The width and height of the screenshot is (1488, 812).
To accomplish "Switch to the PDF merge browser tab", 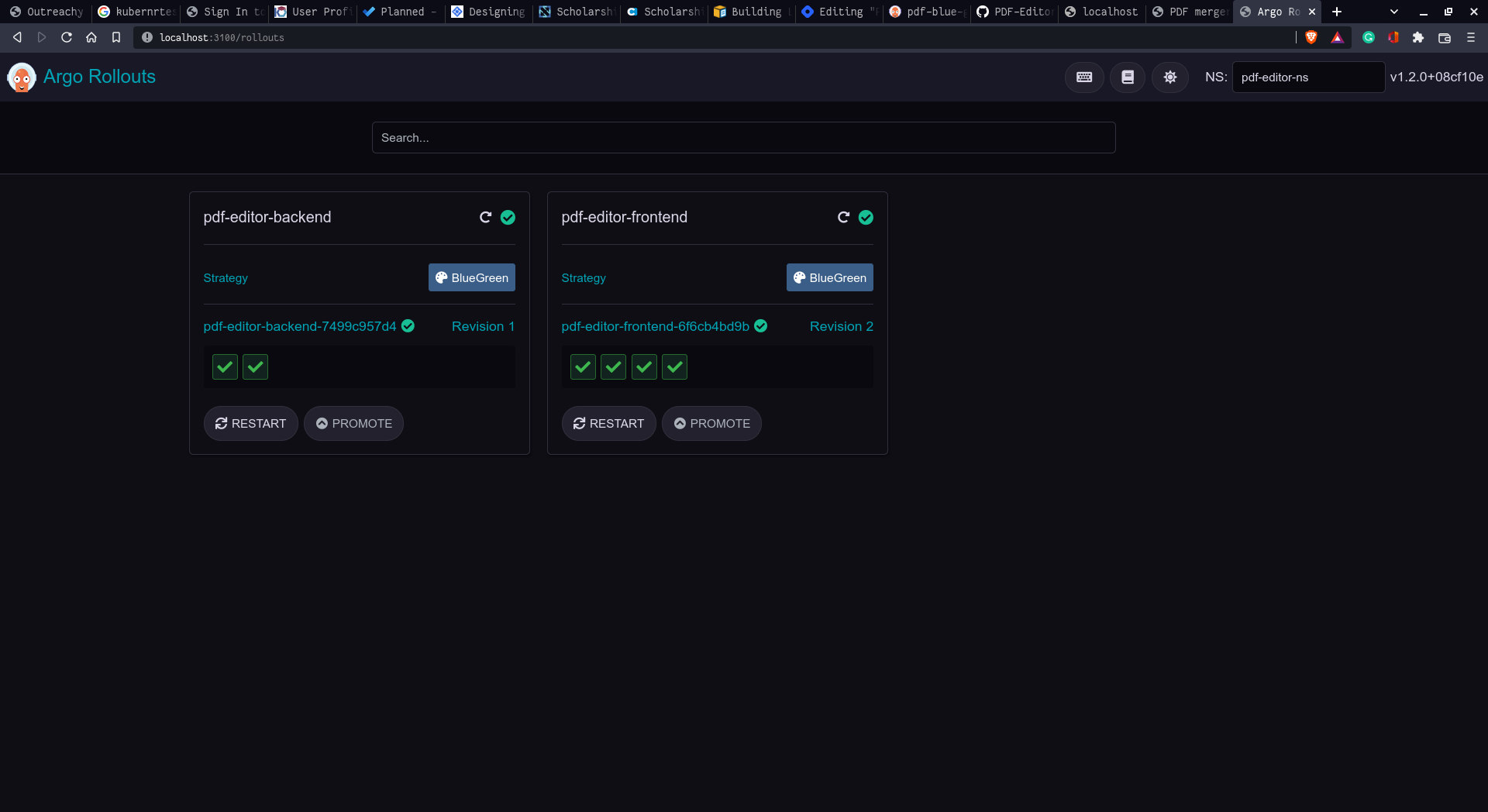I will coord(1190,12).
